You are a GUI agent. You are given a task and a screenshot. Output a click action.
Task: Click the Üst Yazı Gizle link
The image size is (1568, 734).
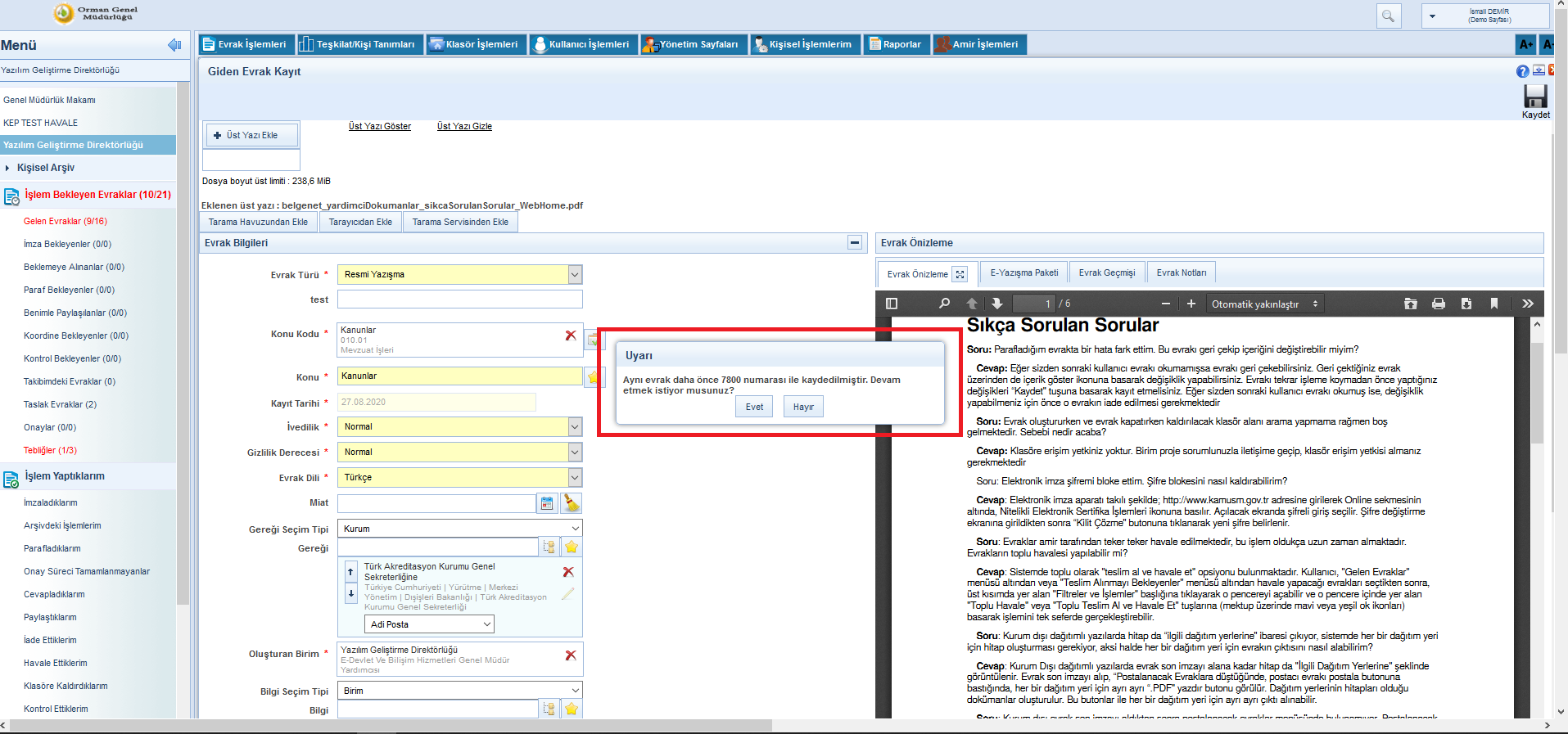pos(464,126)
